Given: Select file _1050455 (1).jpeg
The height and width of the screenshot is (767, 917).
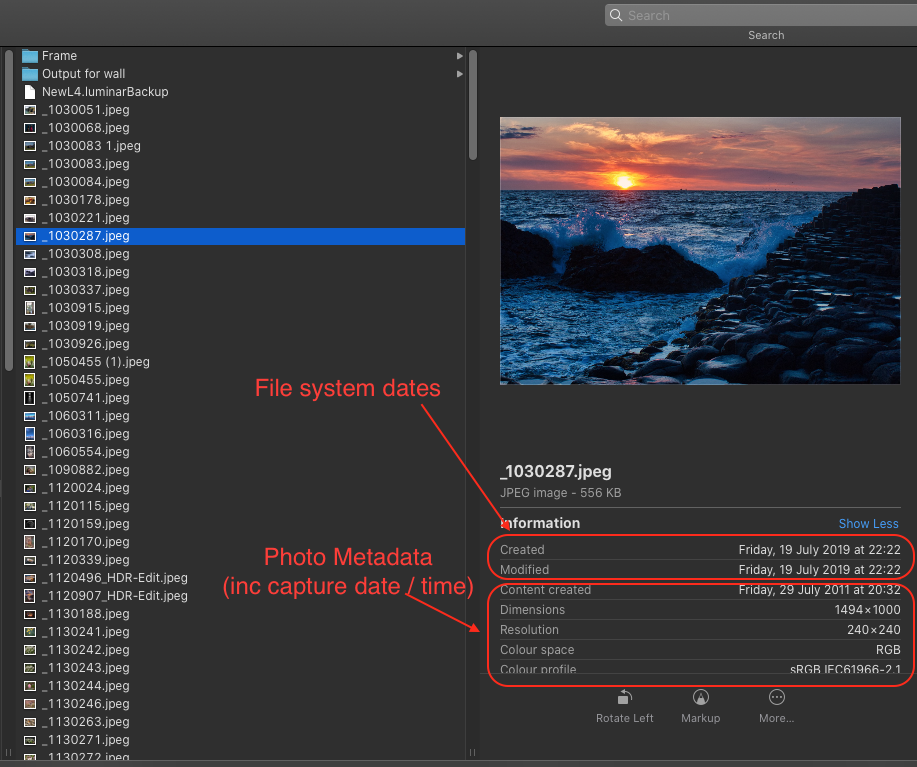Looking at the screenshot, I should point(96,362).
